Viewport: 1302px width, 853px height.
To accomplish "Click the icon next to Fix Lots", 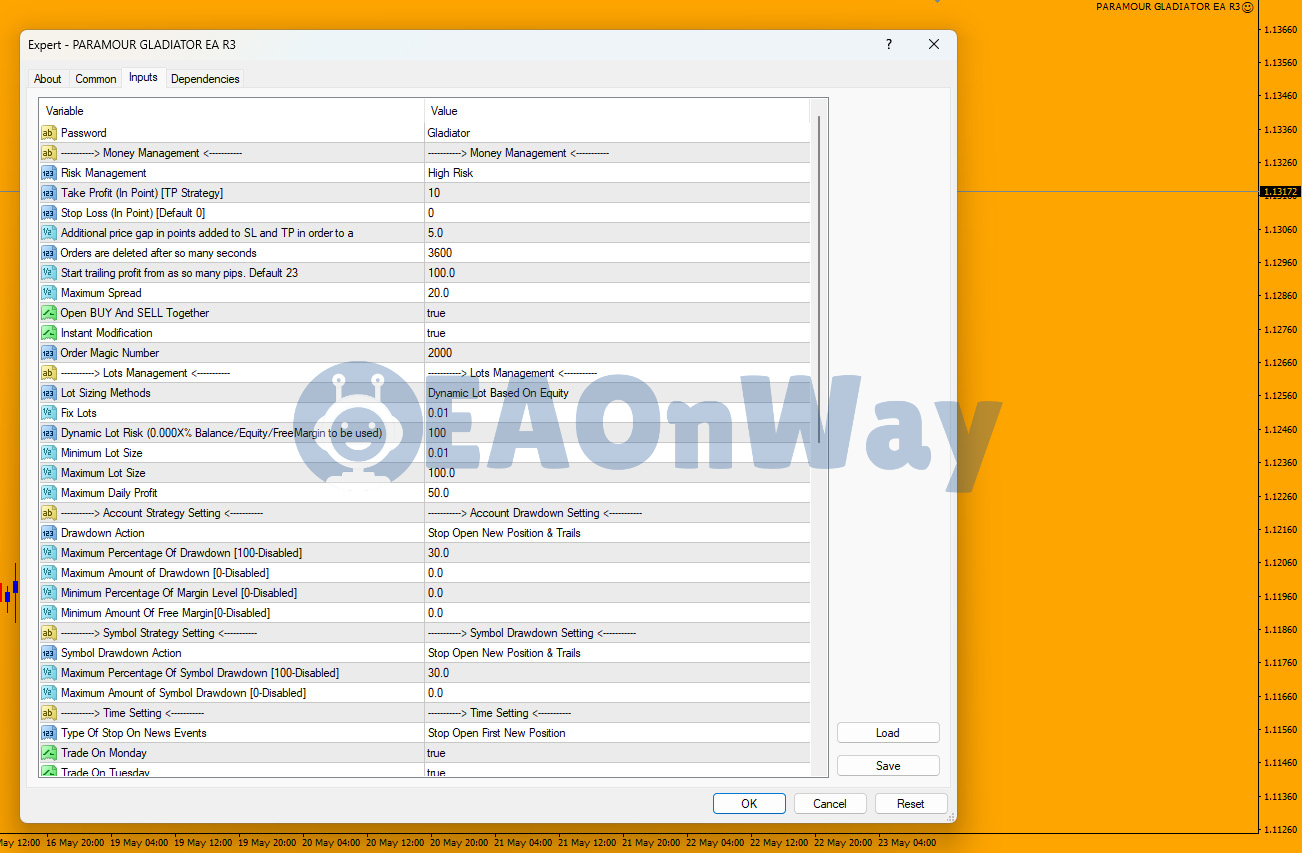I will (x=48, y=413).
